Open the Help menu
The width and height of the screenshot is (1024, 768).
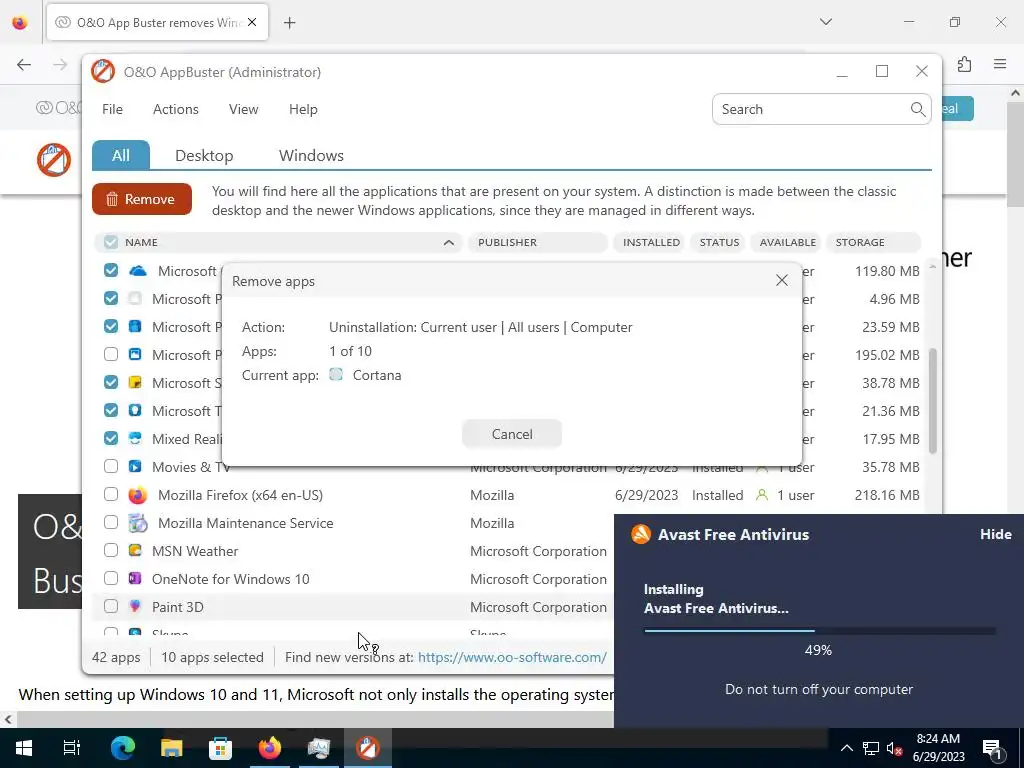303,109
